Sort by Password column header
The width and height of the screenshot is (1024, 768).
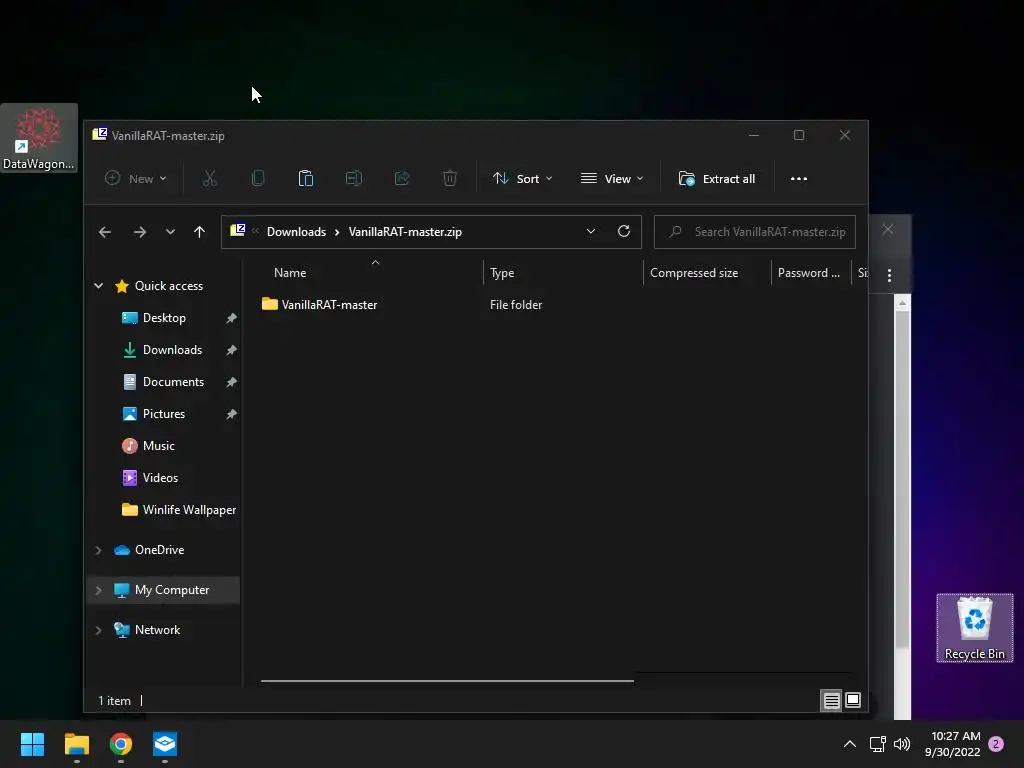(x=808, y=273)
